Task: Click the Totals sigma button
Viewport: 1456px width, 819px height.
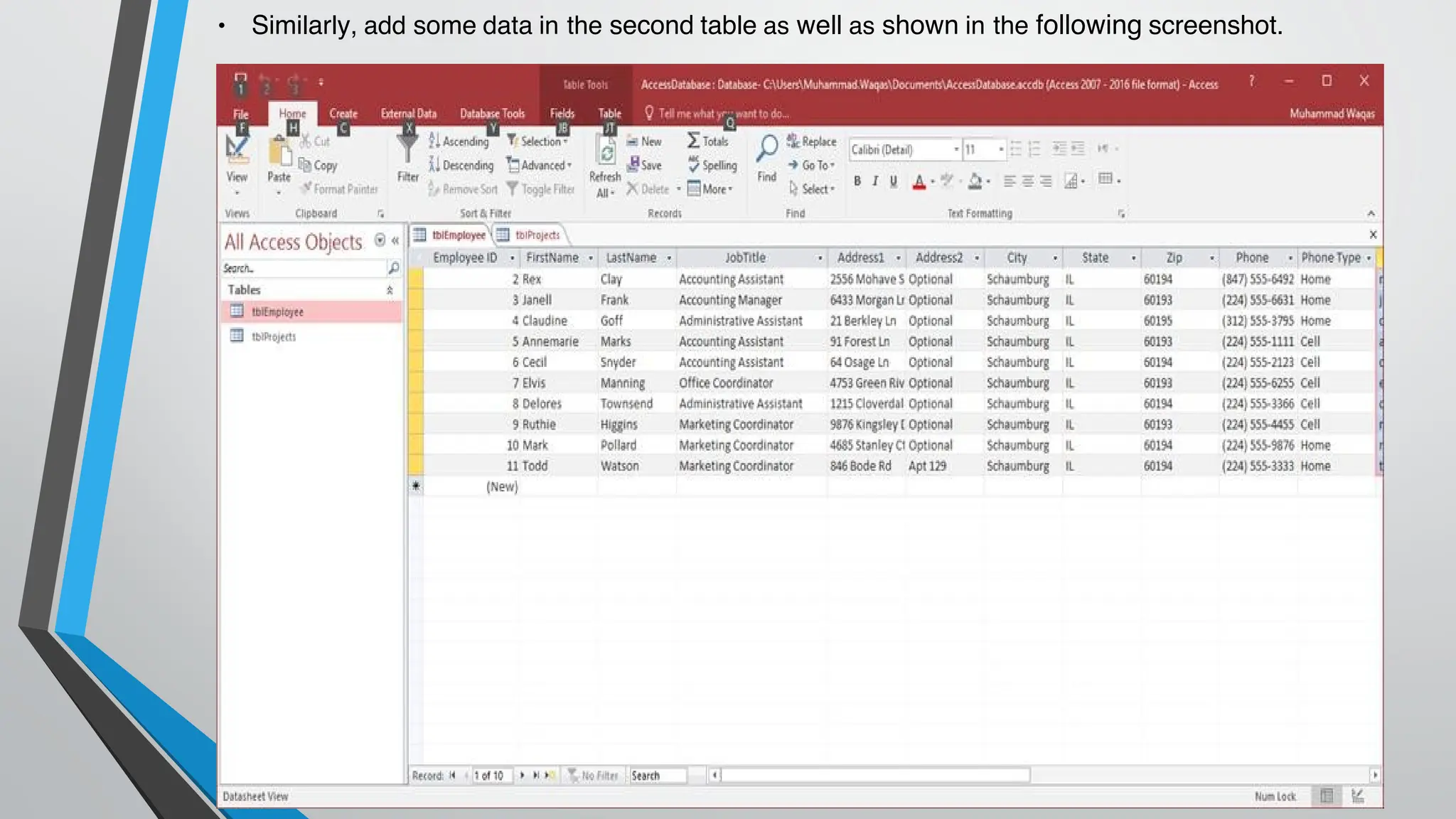Action: pyautogui.click(x=707, y=141)
